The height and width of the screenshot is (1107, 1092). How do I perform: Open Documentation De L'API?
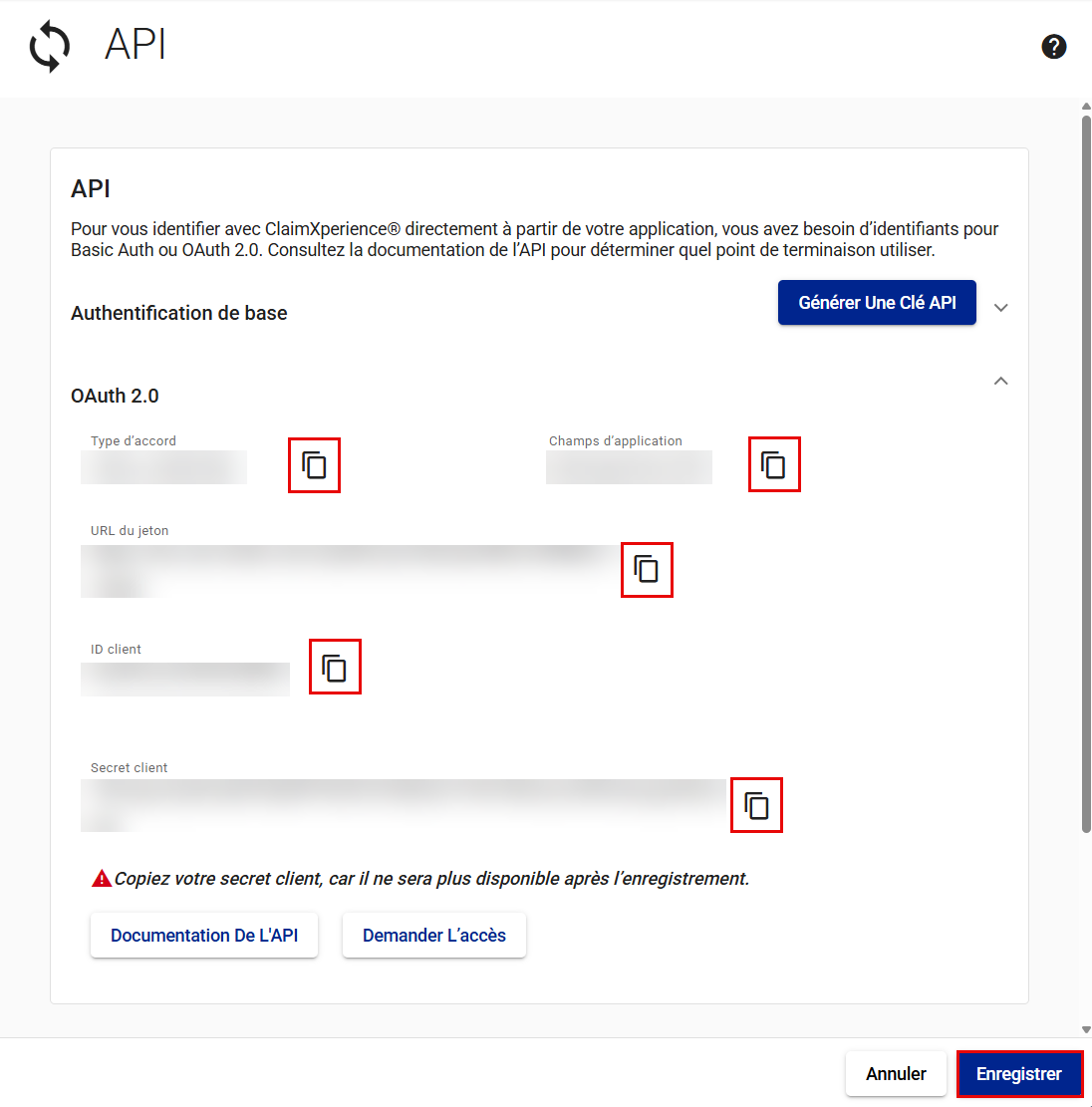click(x=204, y=936)
